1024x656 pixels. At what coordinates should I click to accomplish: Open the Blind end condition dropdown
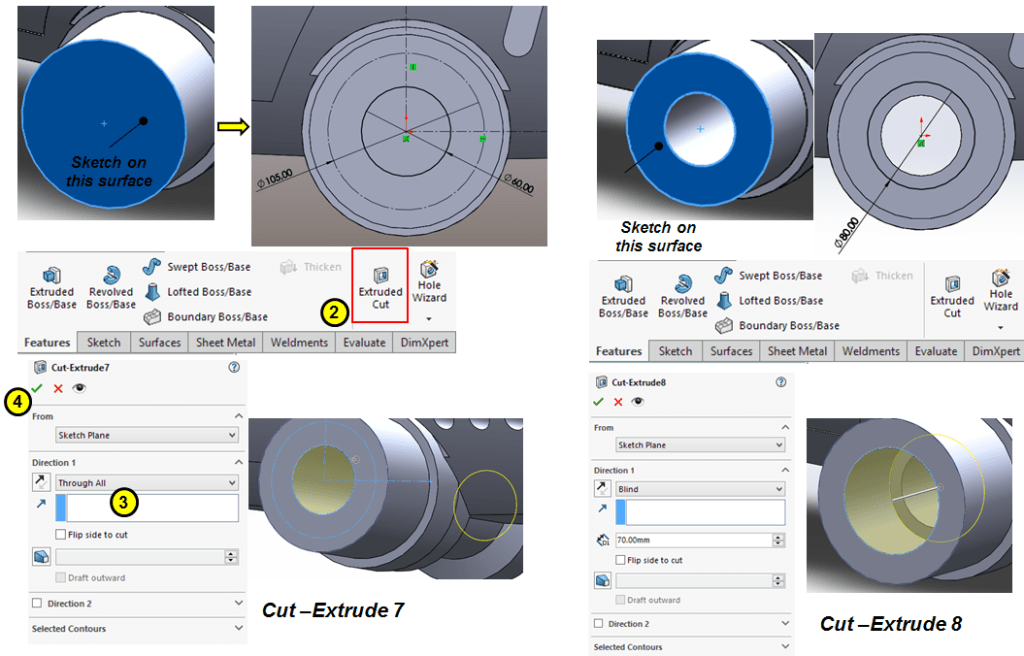(x=700, y=489)
